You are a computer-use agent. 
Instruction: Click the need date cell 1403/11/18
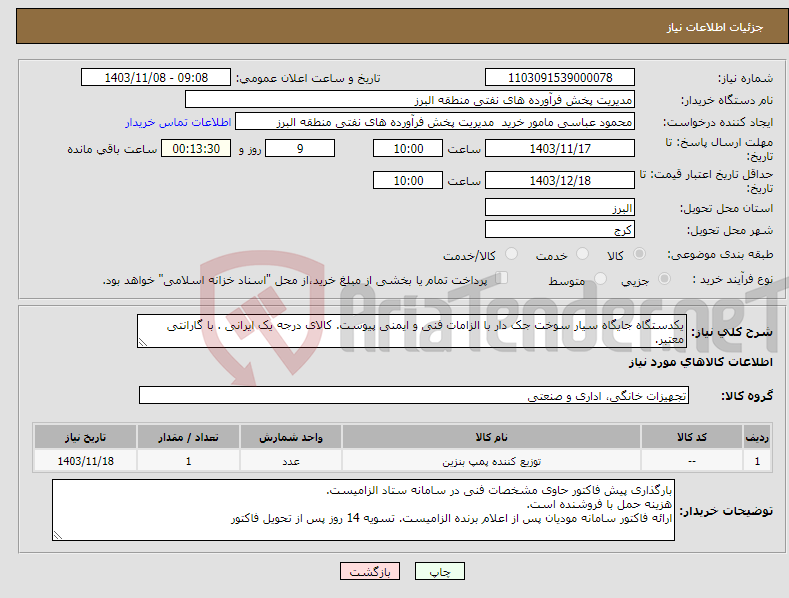click(x=86, y=461)
